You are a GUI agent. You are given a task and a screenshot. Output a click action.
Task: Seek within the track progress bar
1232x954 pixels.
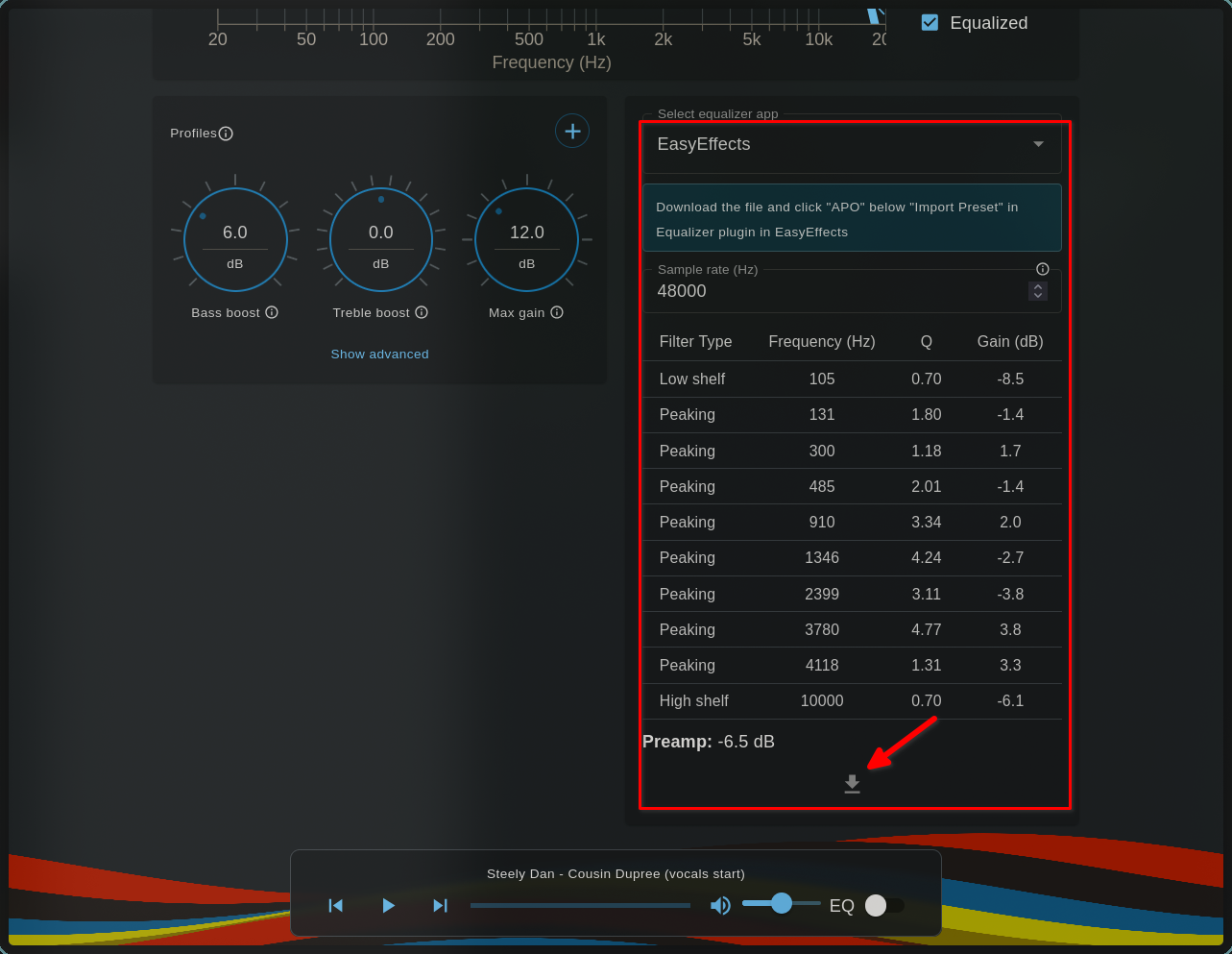coord(580,905)
